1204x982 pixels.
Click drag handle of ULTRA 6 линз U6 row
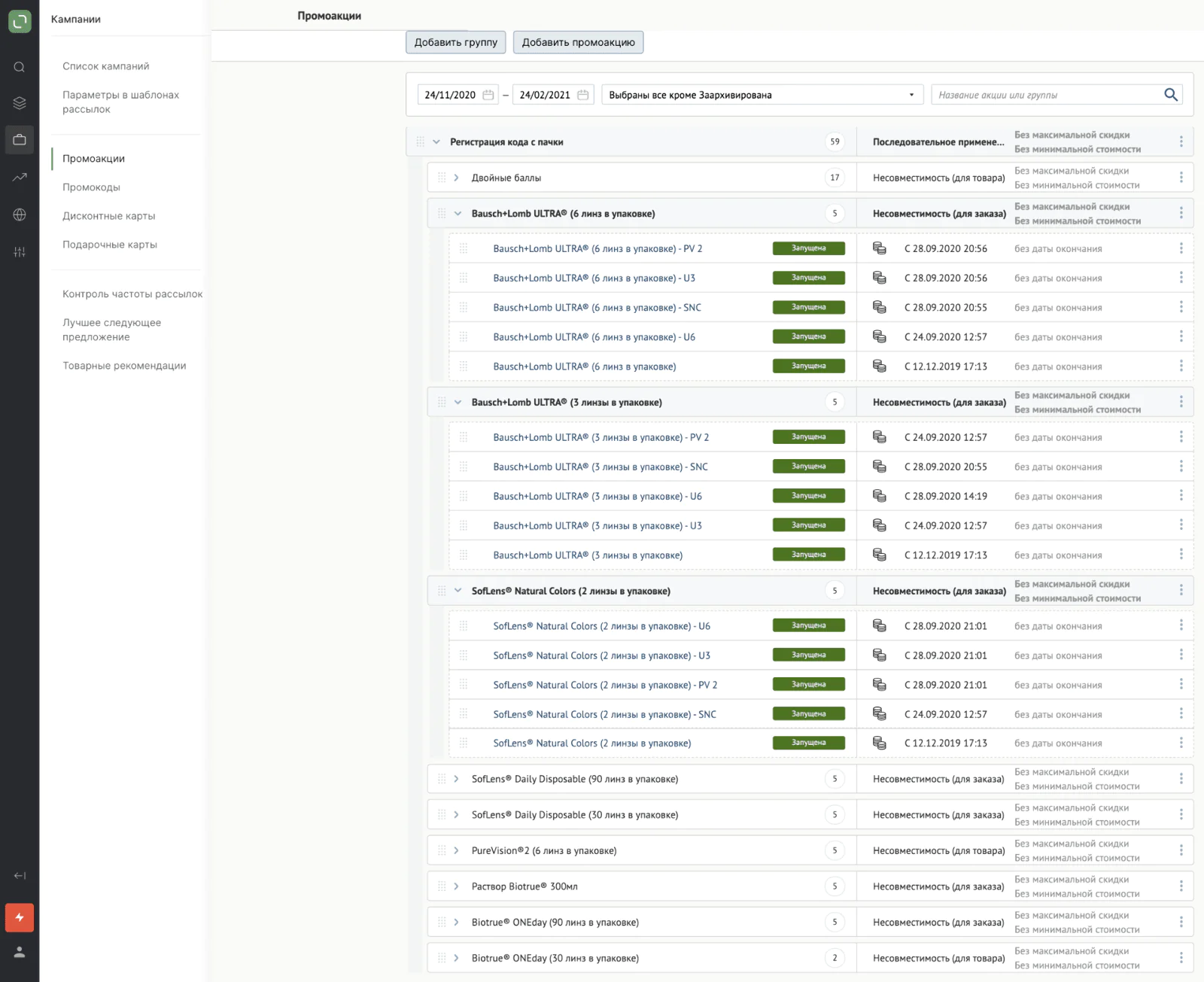(x=464, y=337)
